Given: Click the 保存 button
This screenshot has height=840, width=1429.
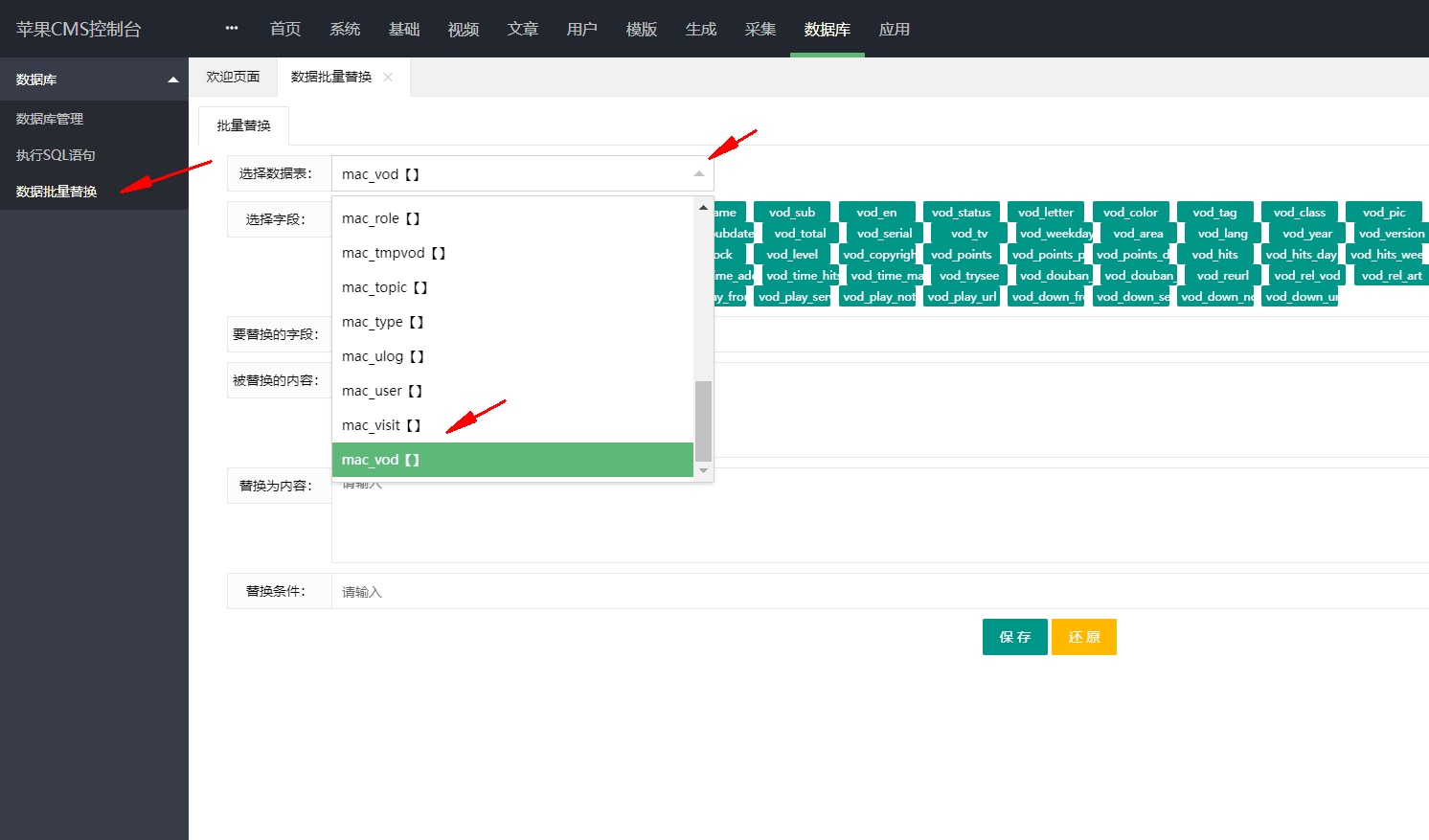Looking at the screenshot, I should [x=1014, y=637].
